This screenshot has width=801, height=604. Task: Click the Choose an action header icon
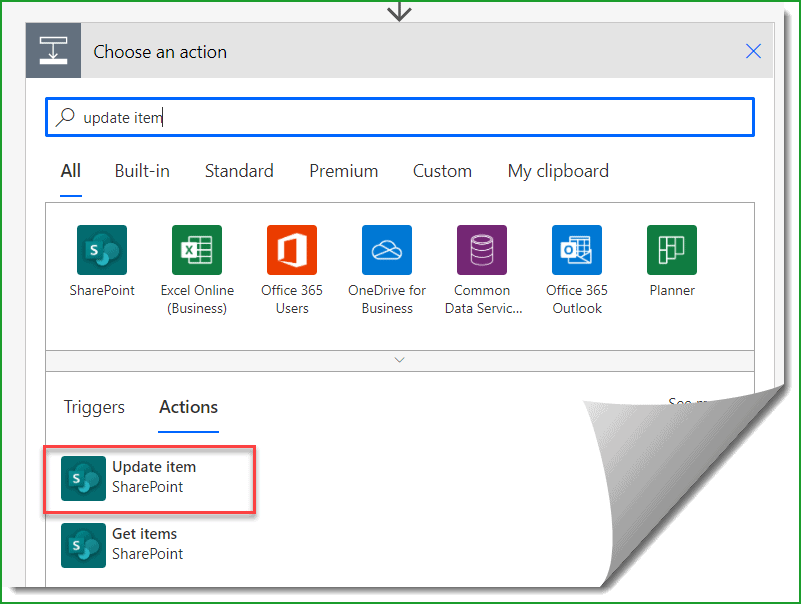tap(53, 51)
